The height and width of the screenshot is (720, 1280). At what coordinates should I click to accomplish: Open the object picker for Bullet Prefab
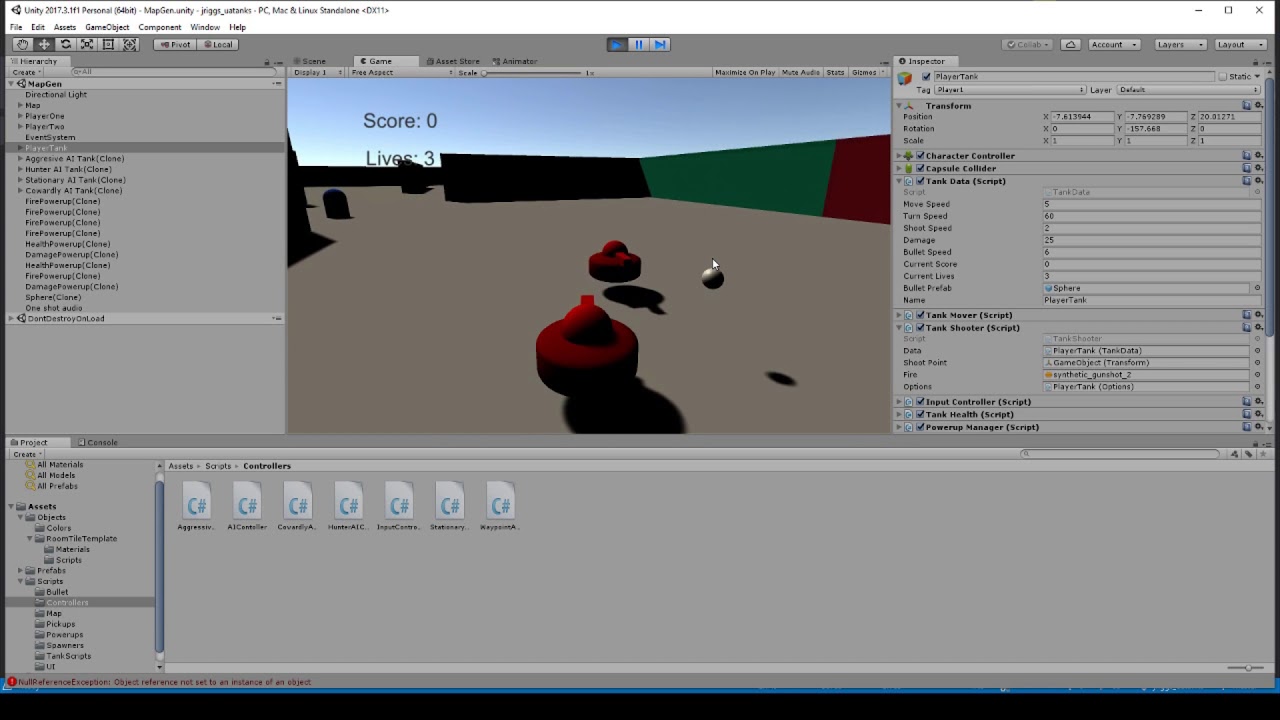1257,288
